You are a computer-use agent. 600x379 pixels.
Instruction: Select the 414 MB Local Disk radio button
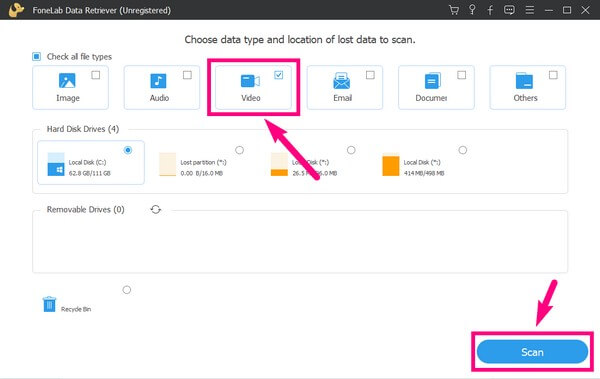click(463, 150)
